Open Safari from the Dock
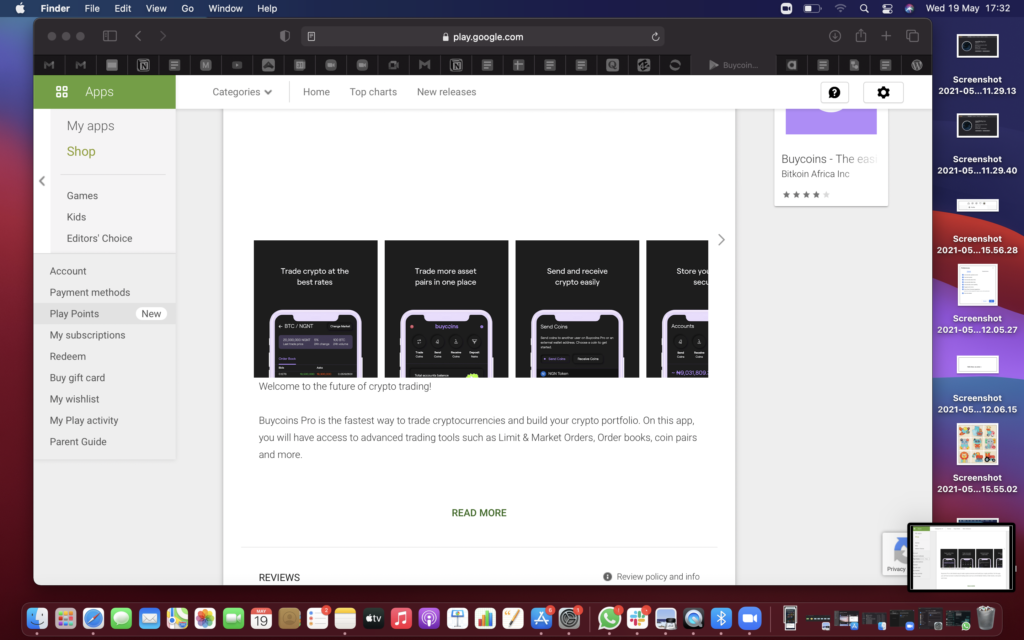This screenshot has height=640, width=1024. click(93, 618)
